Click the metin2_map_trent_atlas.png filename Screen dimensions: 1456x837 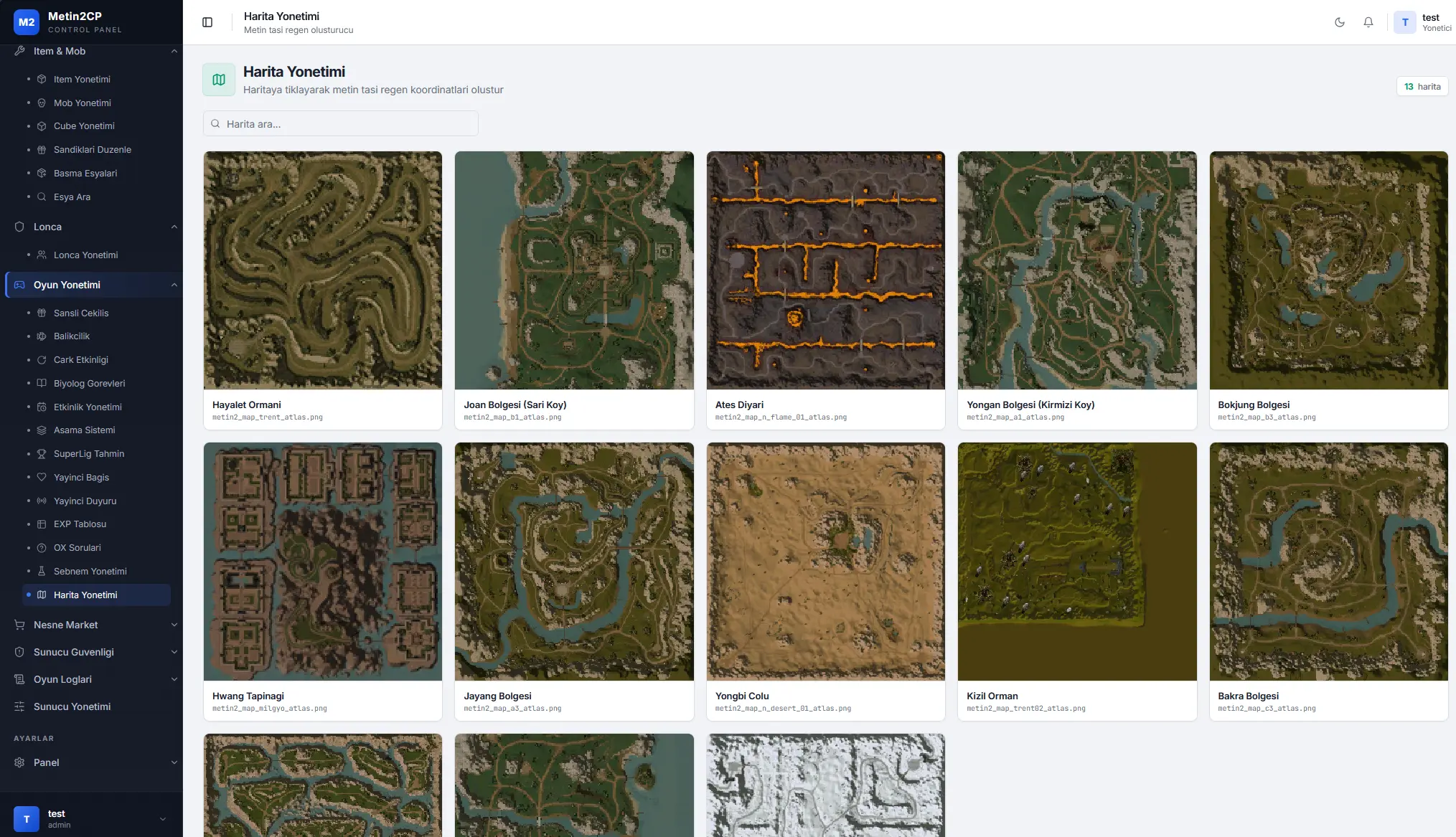click(x=268, y=417)
